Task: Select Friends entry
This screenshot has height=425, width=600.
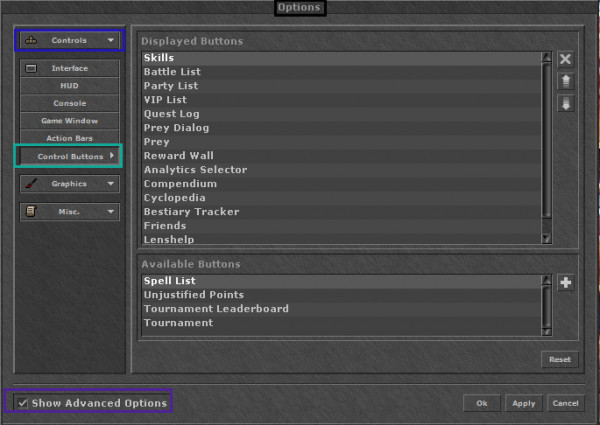Action: click(341, 226)
